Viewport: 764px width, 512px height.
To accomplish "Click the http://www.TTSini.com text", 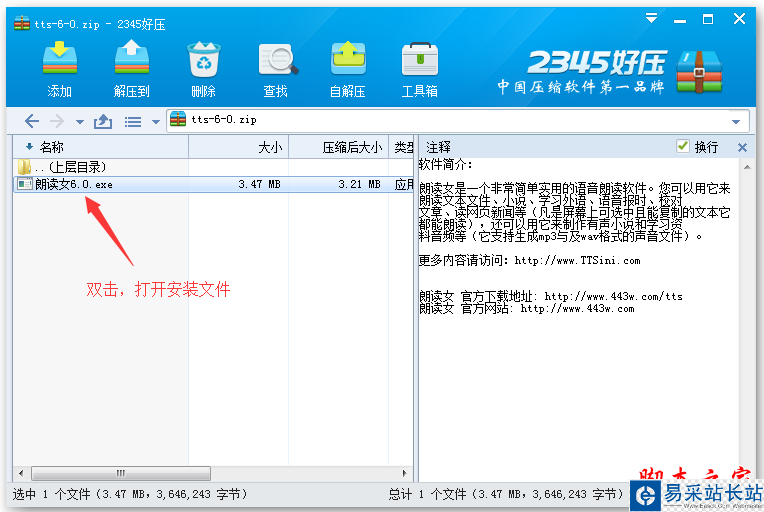I will click(577, 261).
